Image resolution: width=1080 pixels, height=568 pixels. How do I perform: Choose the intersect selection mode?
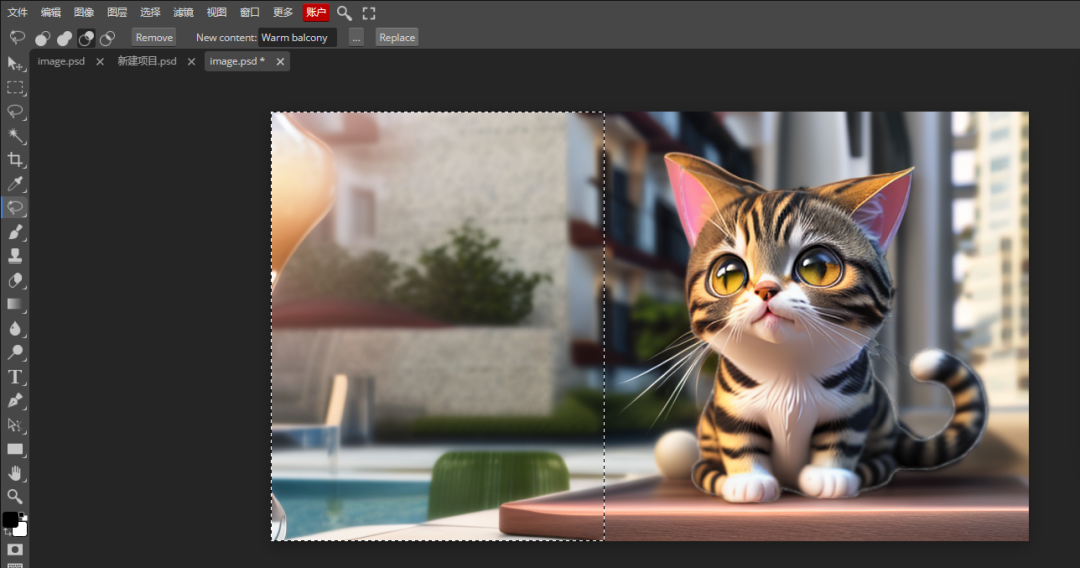point(107,38)
